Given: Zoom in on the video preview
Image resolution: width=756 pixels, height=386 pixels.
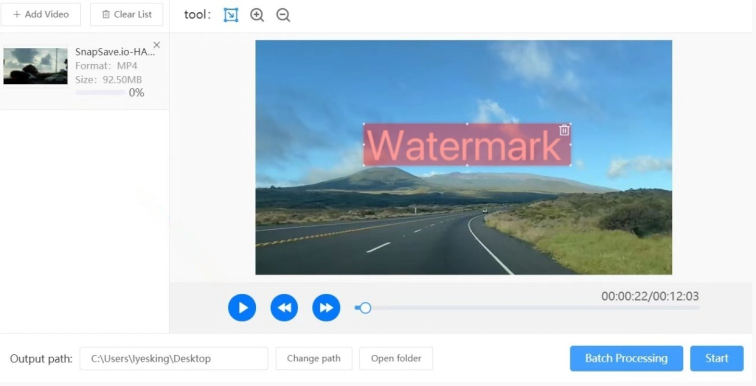Looking at the screenshot, I should [257, 15].
